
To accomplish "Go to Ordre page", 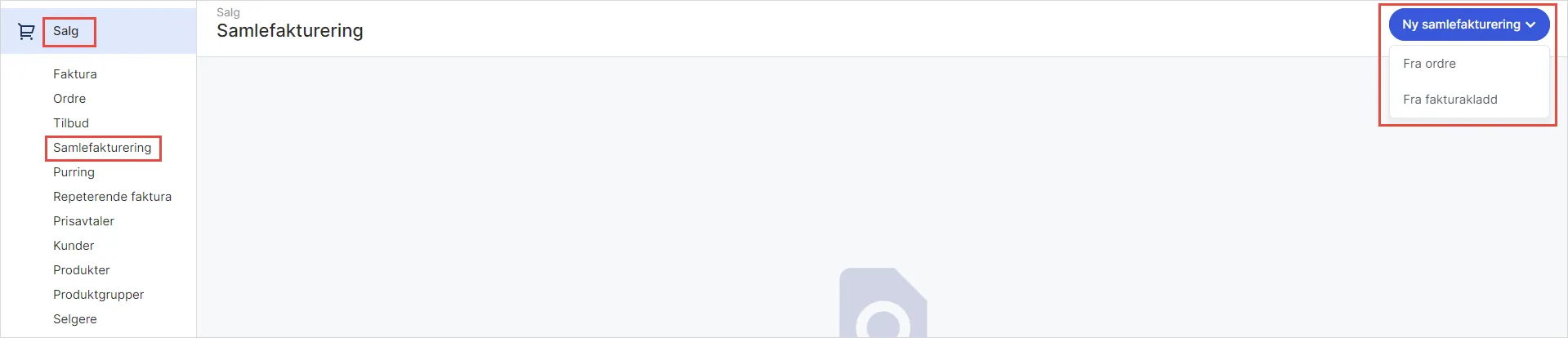I will point(69,99).
